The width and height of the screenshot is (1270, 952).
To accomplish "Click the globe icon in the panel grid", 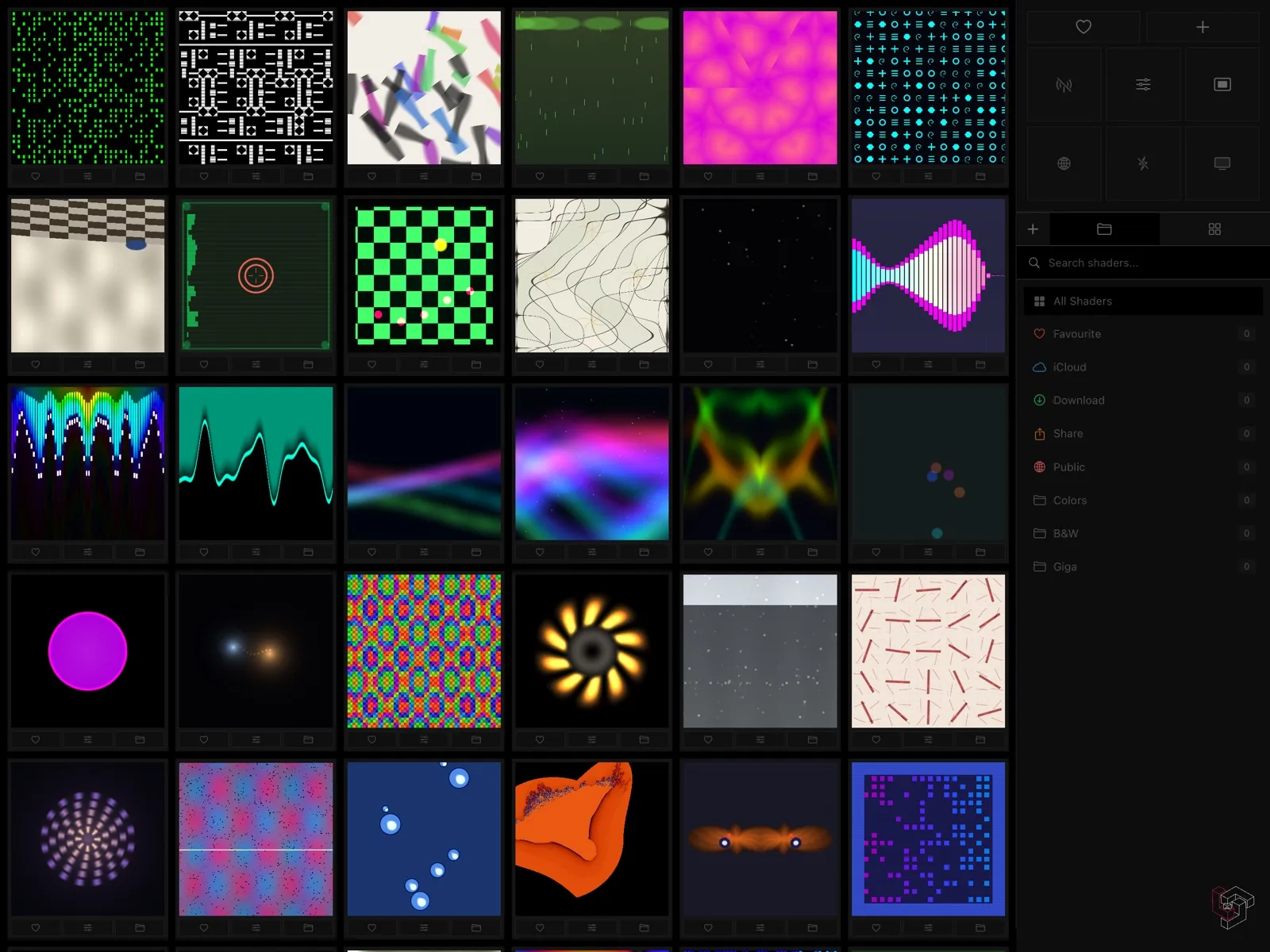I will click(1064, 163).
